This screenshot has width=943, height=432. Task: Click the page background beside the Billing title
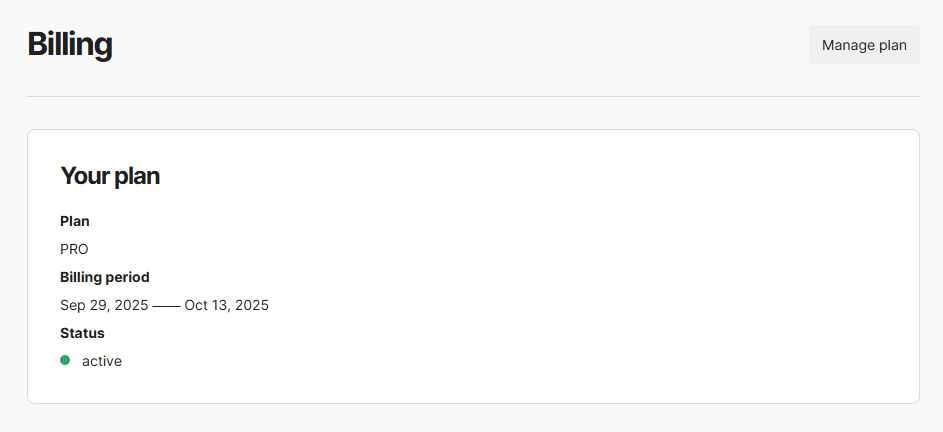(450, 45)
